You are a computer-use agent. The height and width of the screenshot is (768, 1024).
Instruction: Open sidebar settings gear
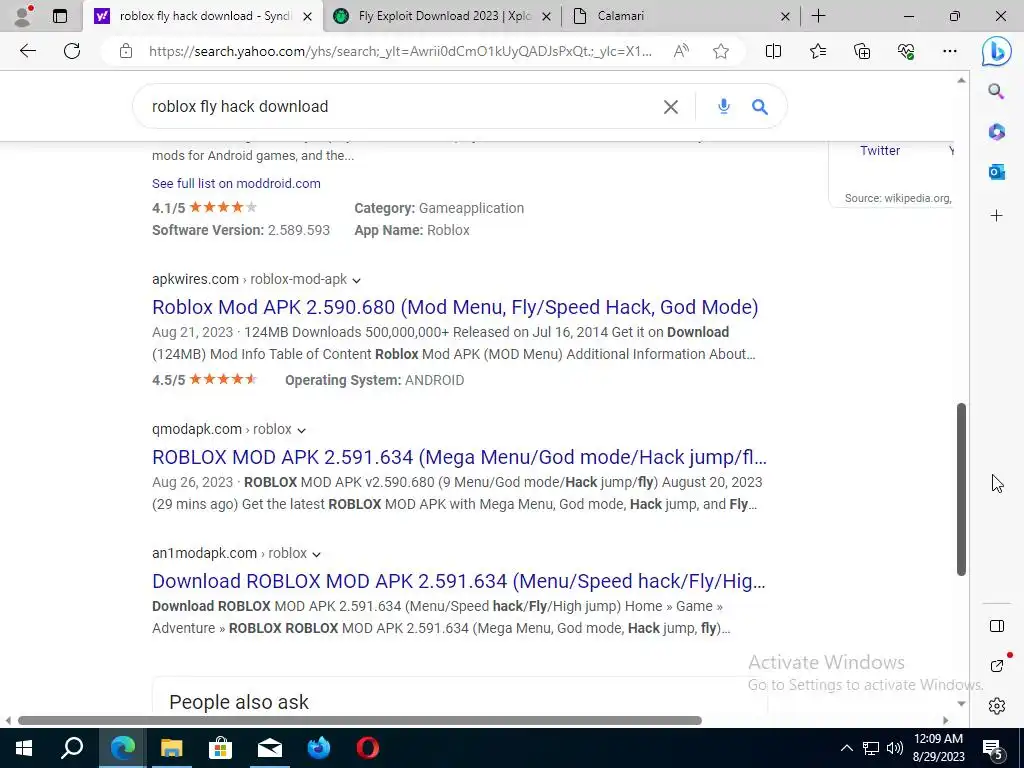pos(997,706)
